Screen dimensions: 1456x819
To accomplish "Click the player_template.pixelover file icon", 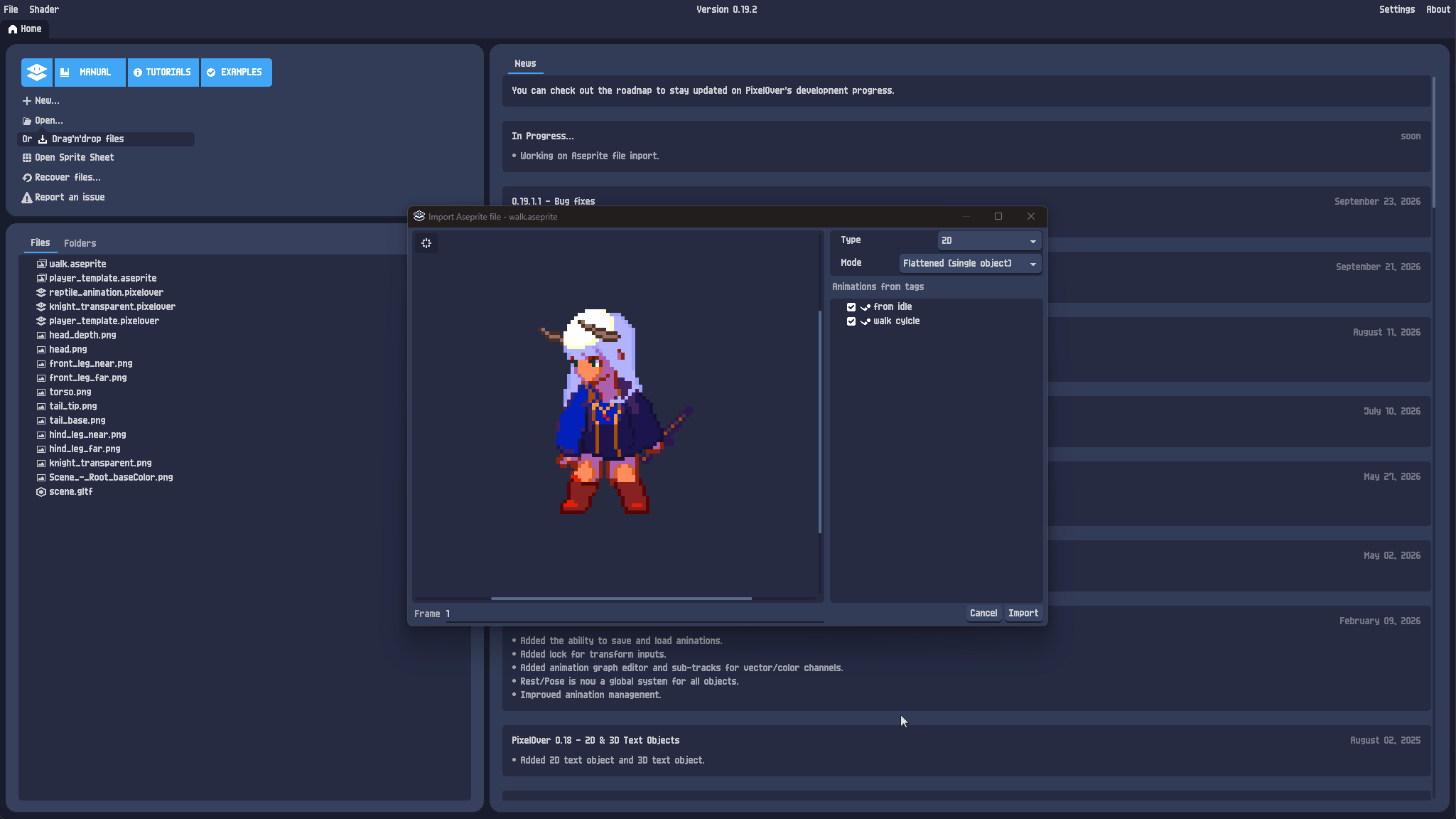I will coord(41,321).
